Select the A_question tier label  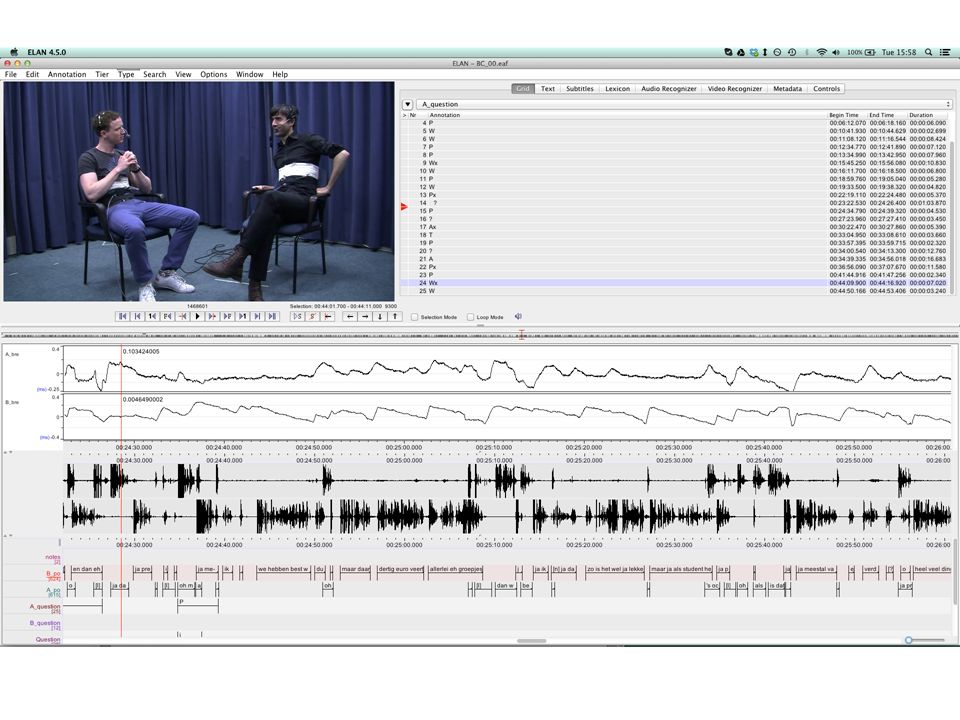click(45, 606)
